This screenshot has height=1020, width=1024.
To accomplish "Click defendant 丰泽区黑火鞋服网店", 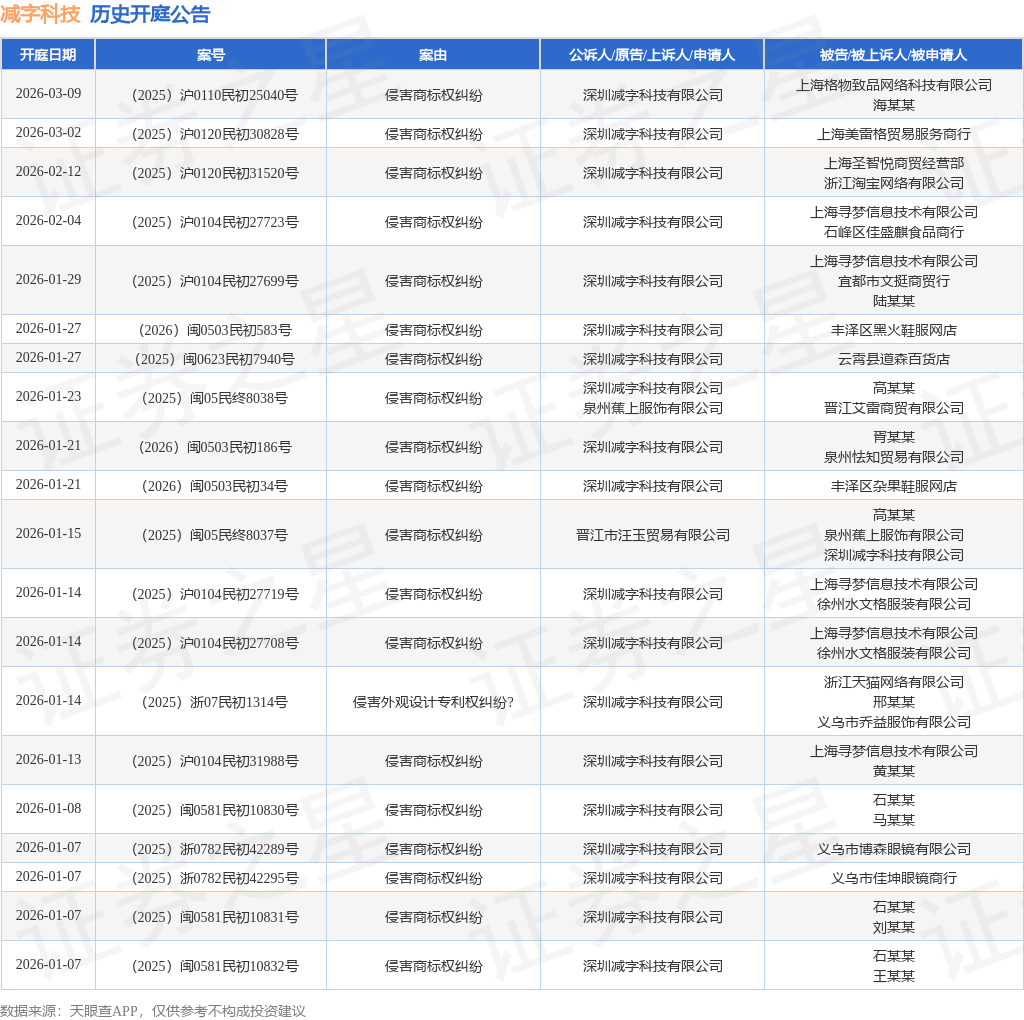I will 893,330.
